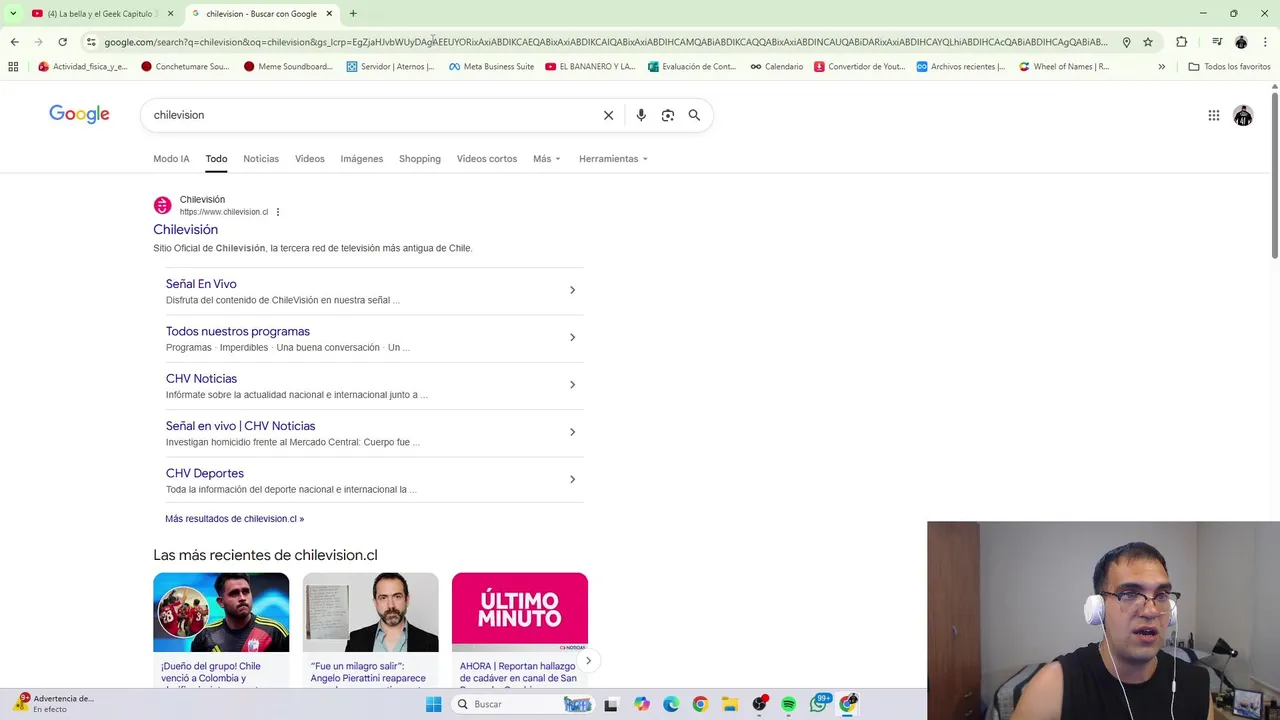Open the CHV Deportes sitelink

click(205, 473)
